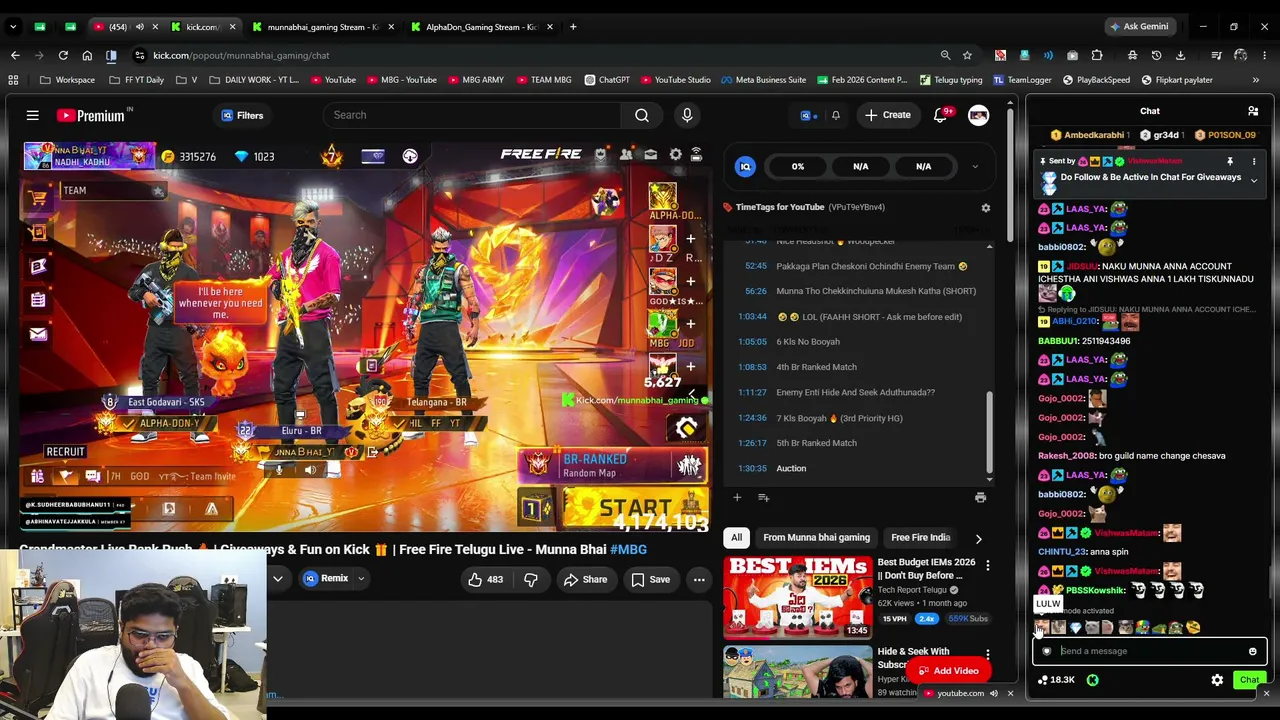The width and height of the screenshot is (1280, 720).
Task: Select the All videos chip
Action: [x=736, y=538]
